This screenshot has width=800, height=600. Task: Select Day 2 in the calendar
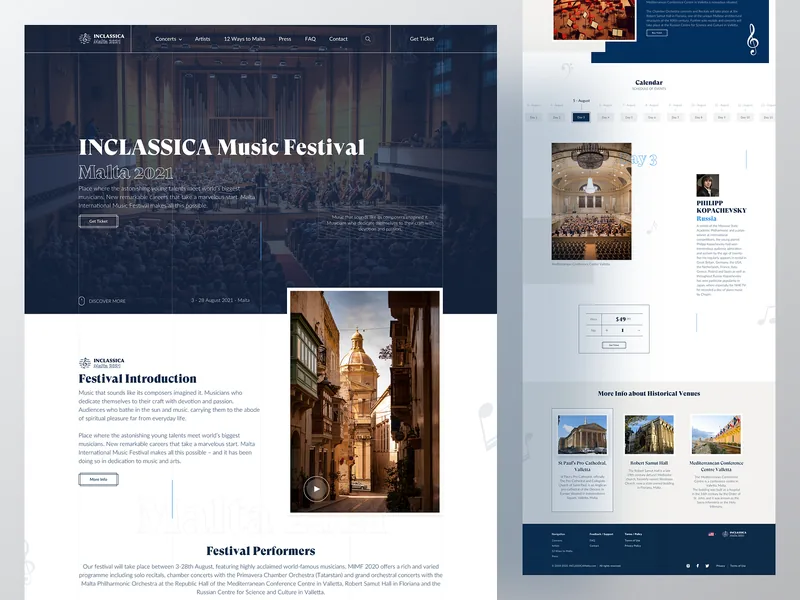coord(557,117)
